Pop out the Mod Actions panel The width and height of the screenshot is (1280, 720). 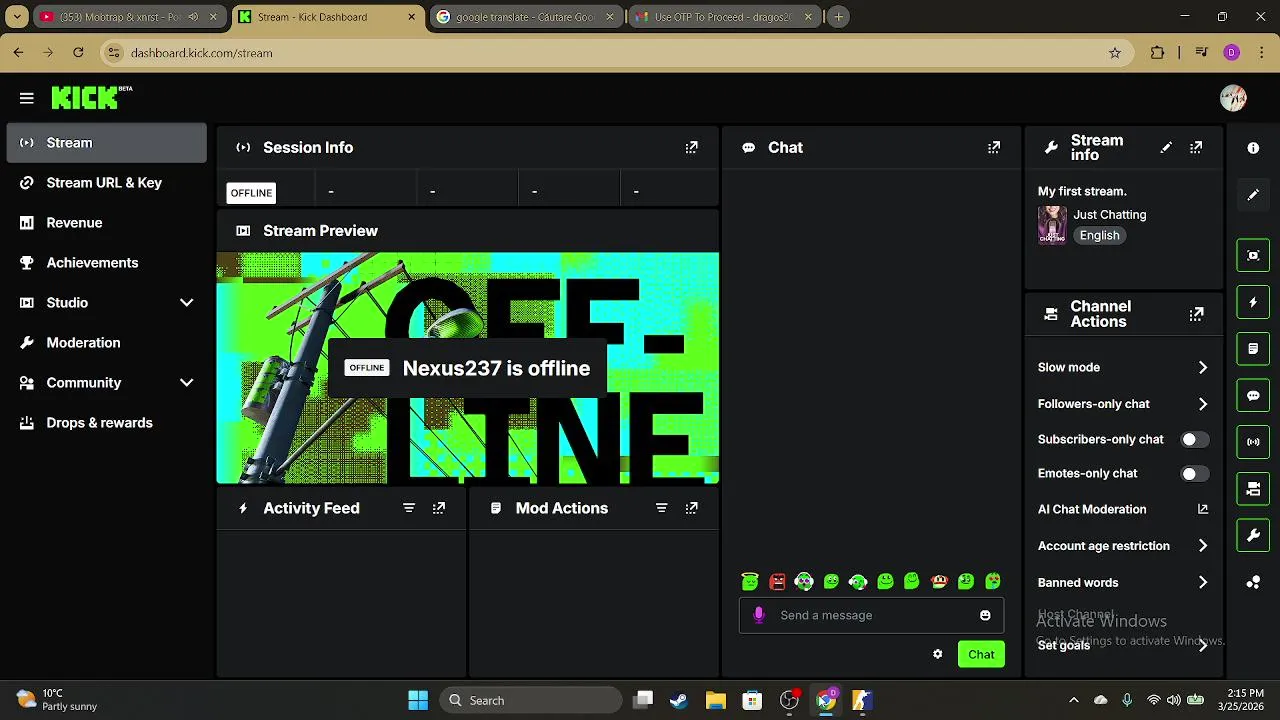tap(691, 508)
